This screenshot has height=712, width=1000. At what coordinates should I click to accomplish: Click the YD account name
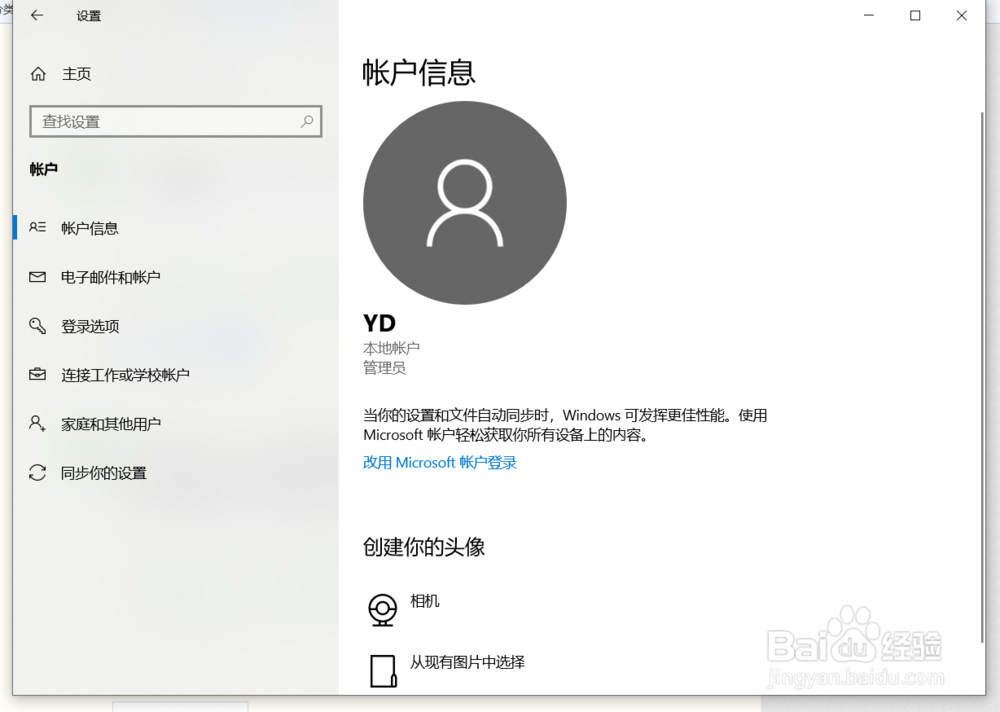pos(379,323)
